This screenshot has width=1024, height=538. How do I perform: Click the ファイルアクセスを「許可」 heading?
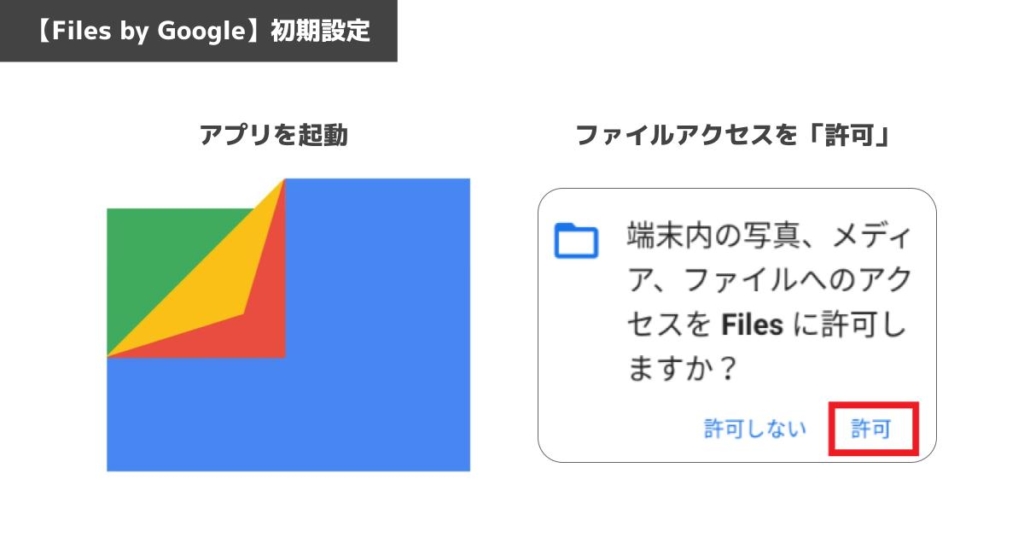click(x=734, y=135)
